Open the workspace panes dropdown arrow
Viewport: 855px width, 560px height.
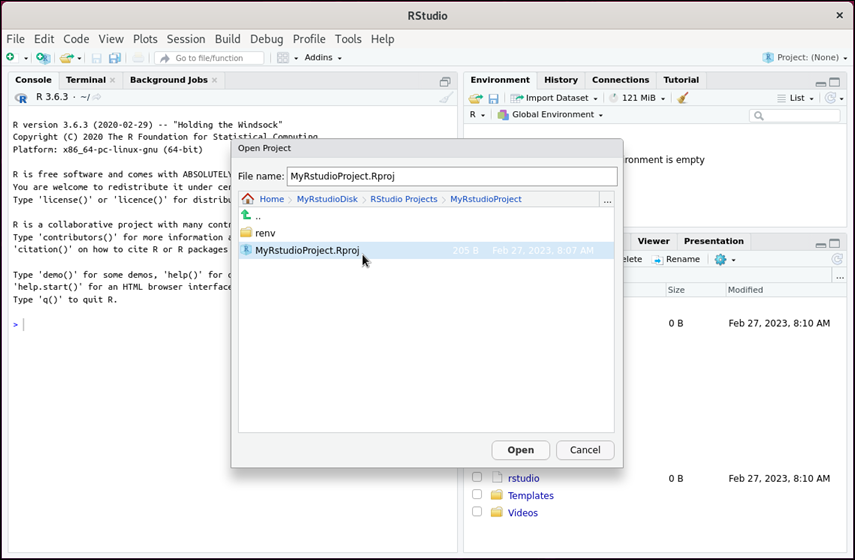296,58
